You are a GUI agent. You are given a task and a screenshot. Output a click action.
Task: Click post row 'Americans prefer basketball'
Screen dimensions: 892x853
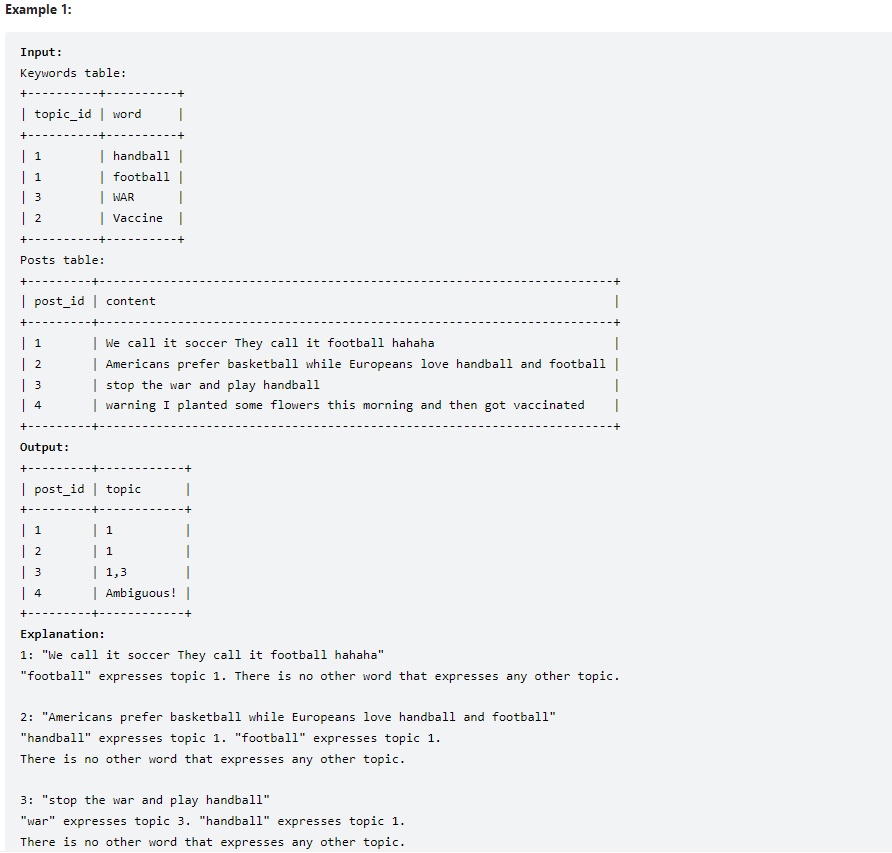(x=320, y=364)
